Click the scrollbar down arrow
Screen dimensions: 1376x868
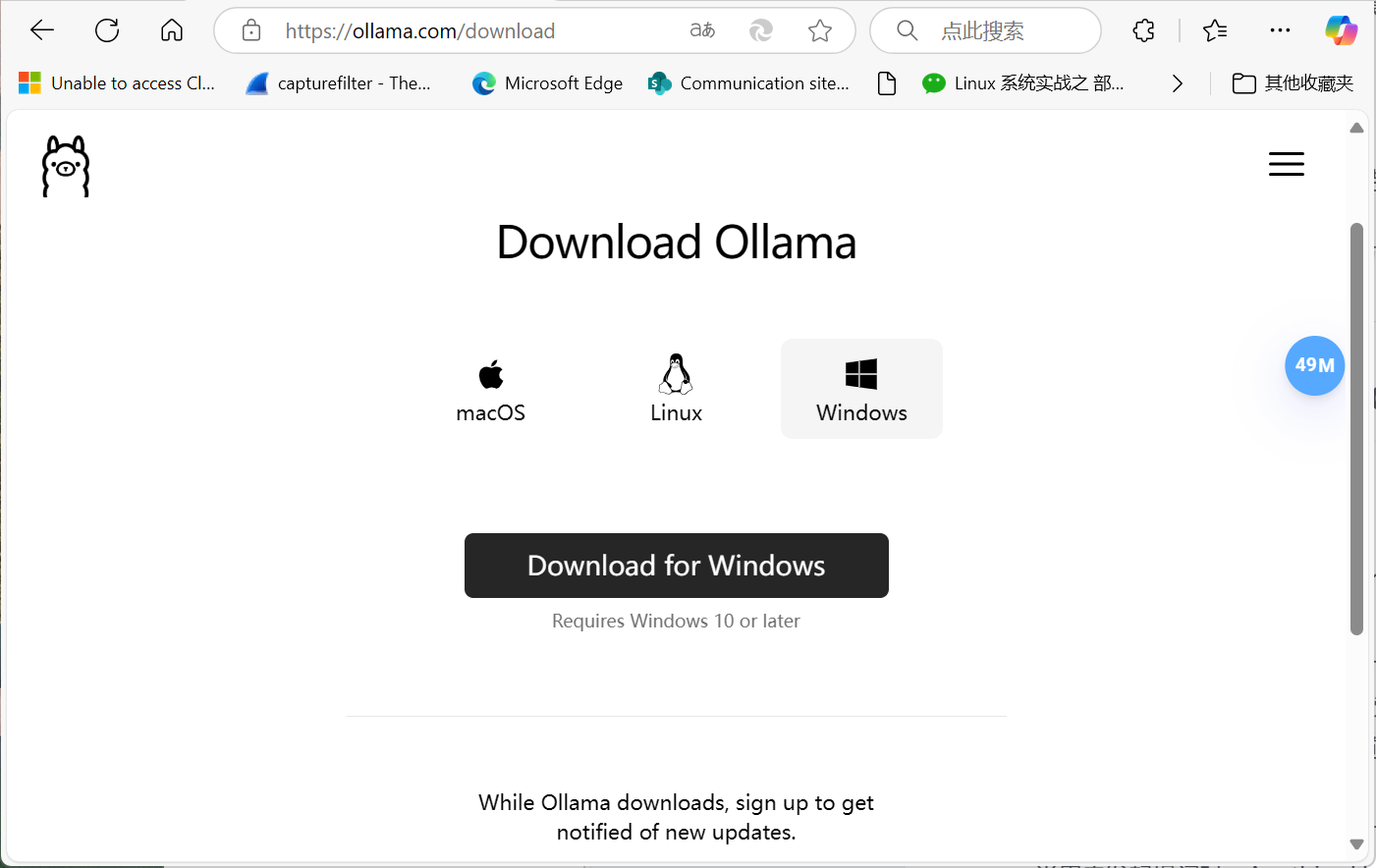pos(1356,844)
